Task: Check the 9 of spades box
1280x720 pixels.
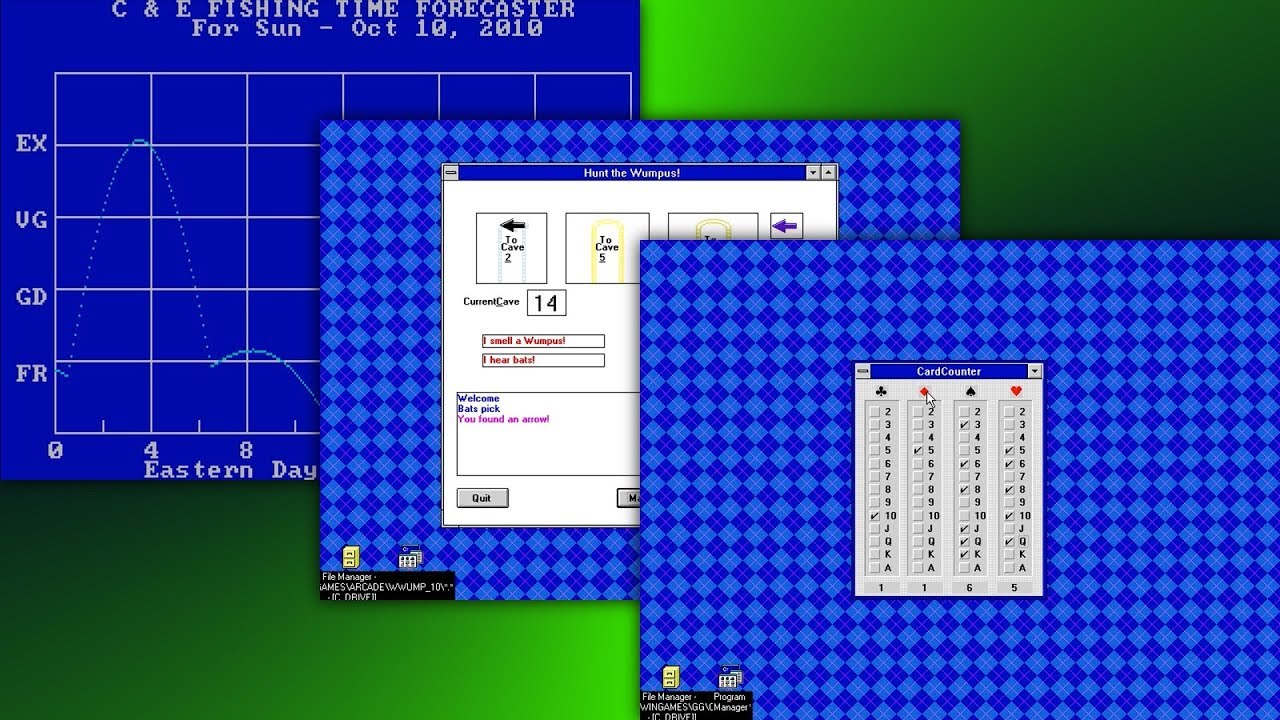Action: coord(964,503)
